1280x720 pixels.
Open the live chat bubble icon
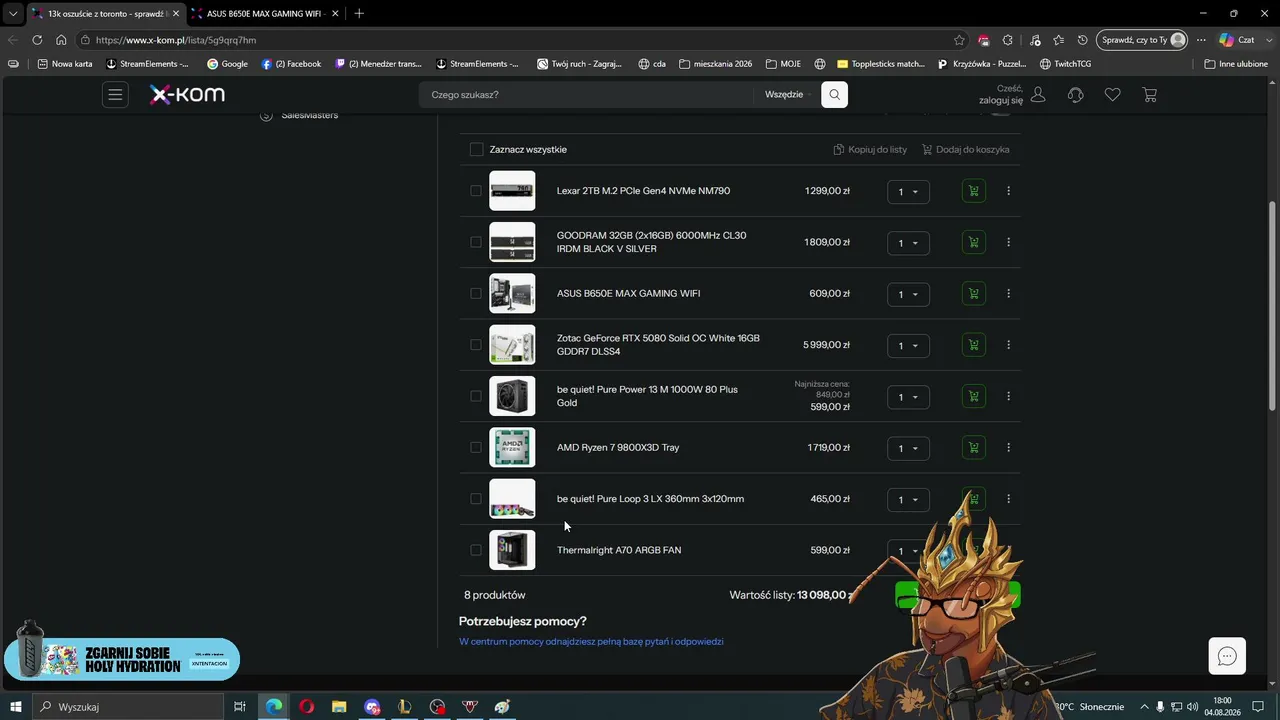[1227, 656]
